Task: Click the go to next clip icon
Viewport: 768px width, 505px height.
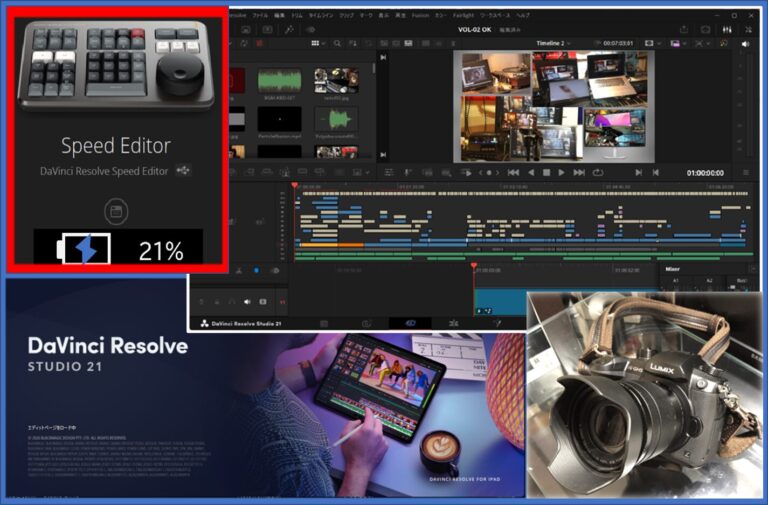Action: pos(638,172)
